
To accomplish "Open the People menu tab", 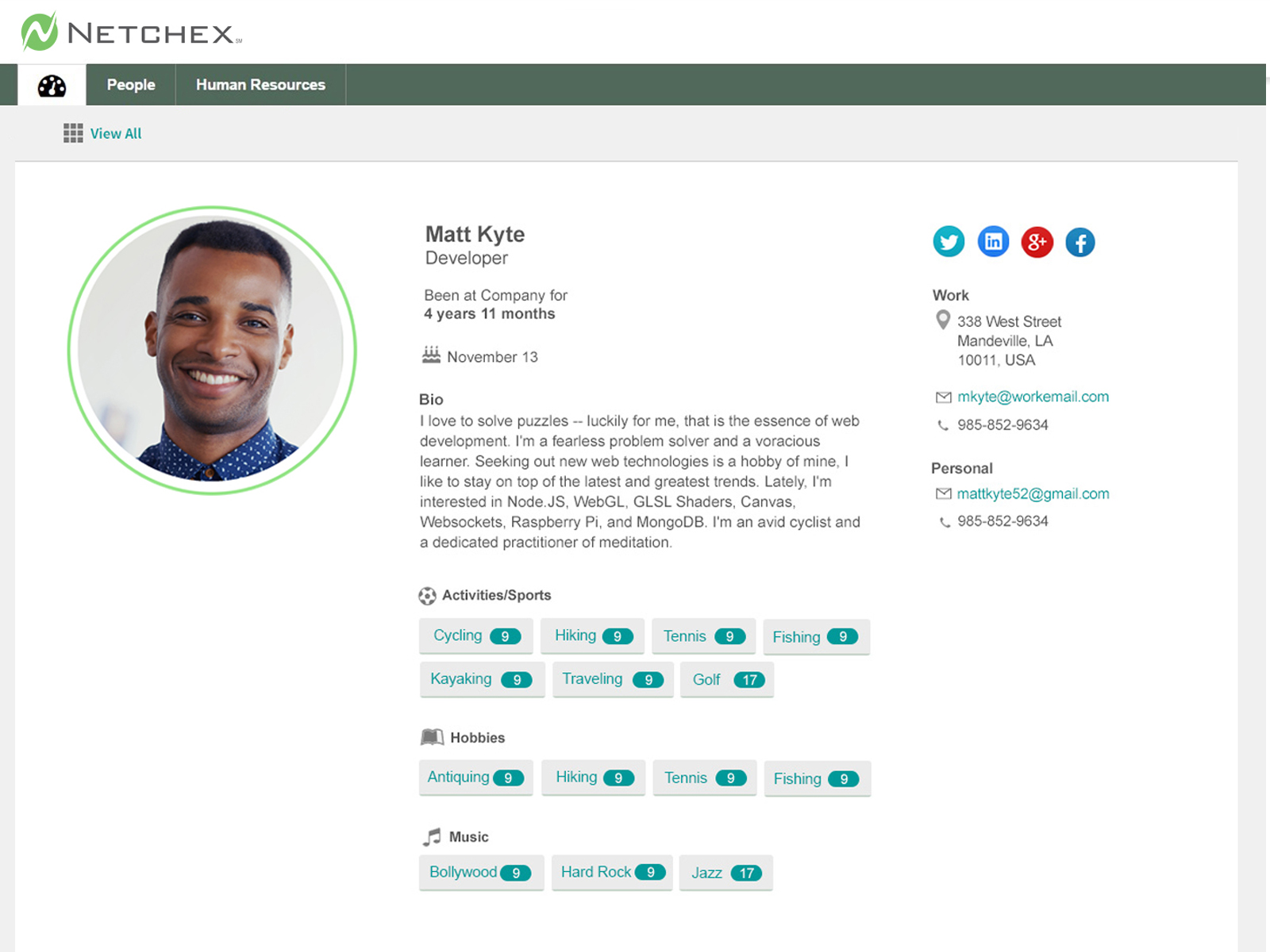I will [x=131, y=85].
